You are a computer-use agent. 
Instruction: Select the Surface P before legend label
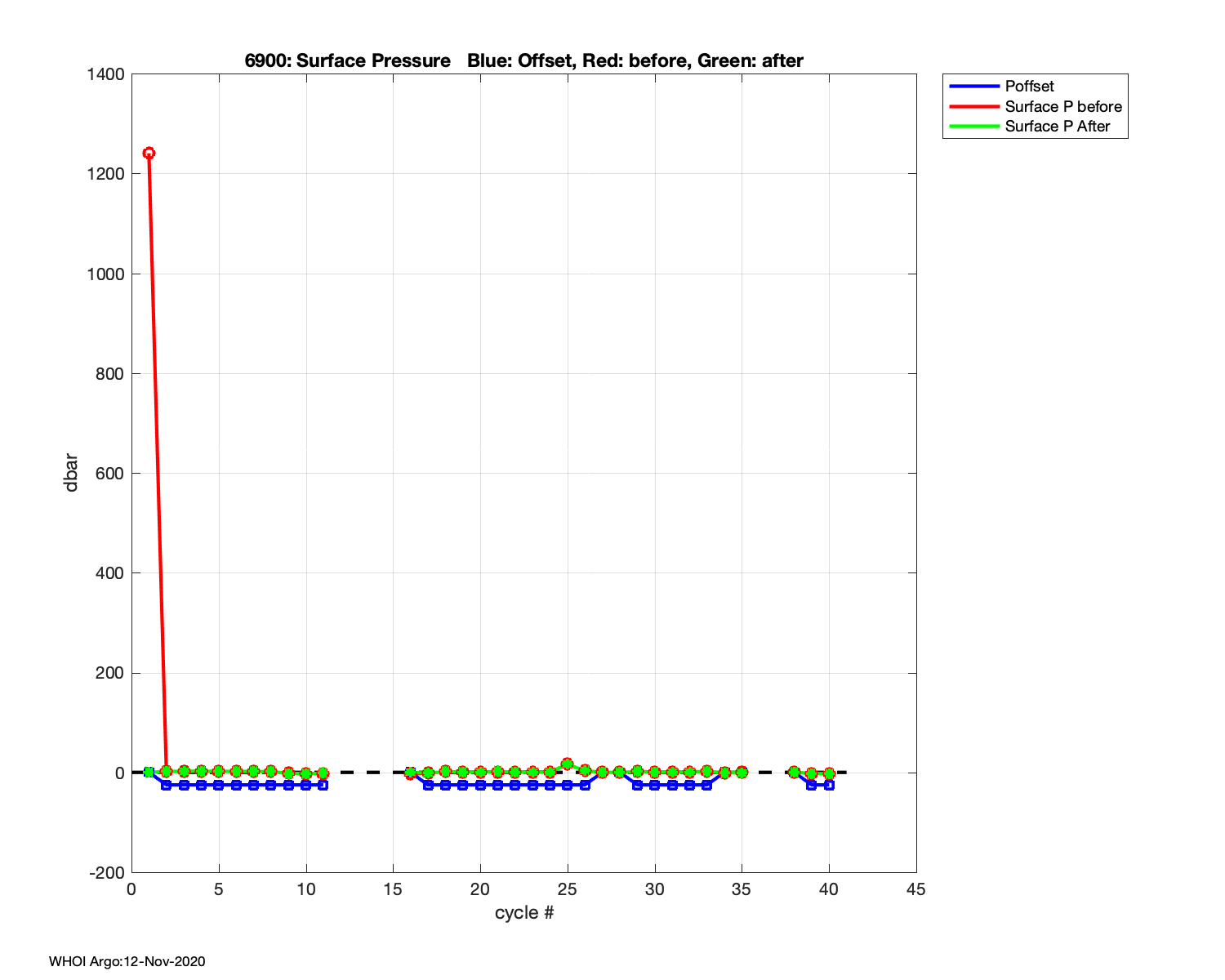point(1063,106)
